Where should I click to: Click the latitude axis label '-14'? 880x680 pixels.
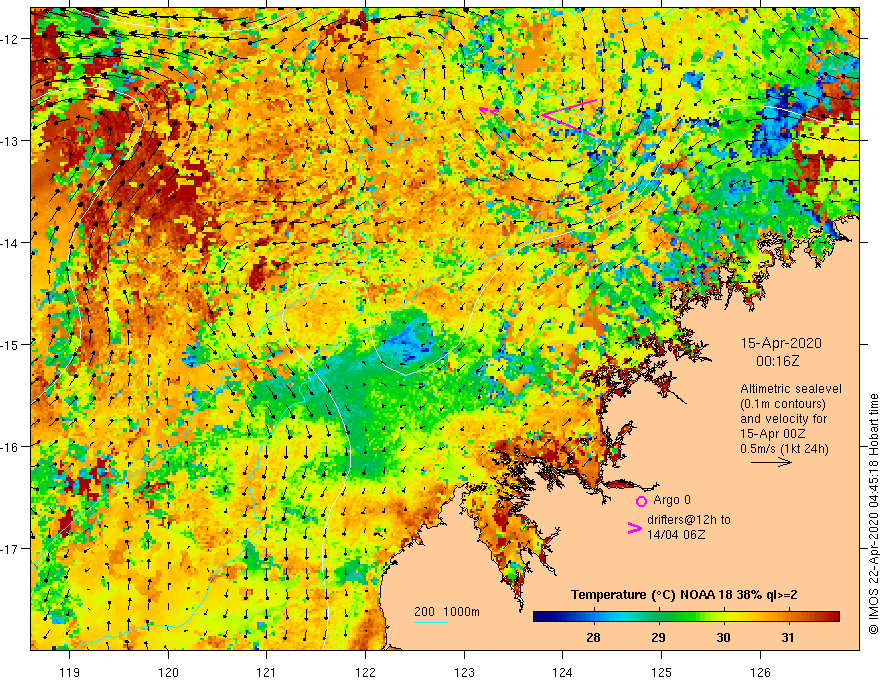(x=11, y=243)
